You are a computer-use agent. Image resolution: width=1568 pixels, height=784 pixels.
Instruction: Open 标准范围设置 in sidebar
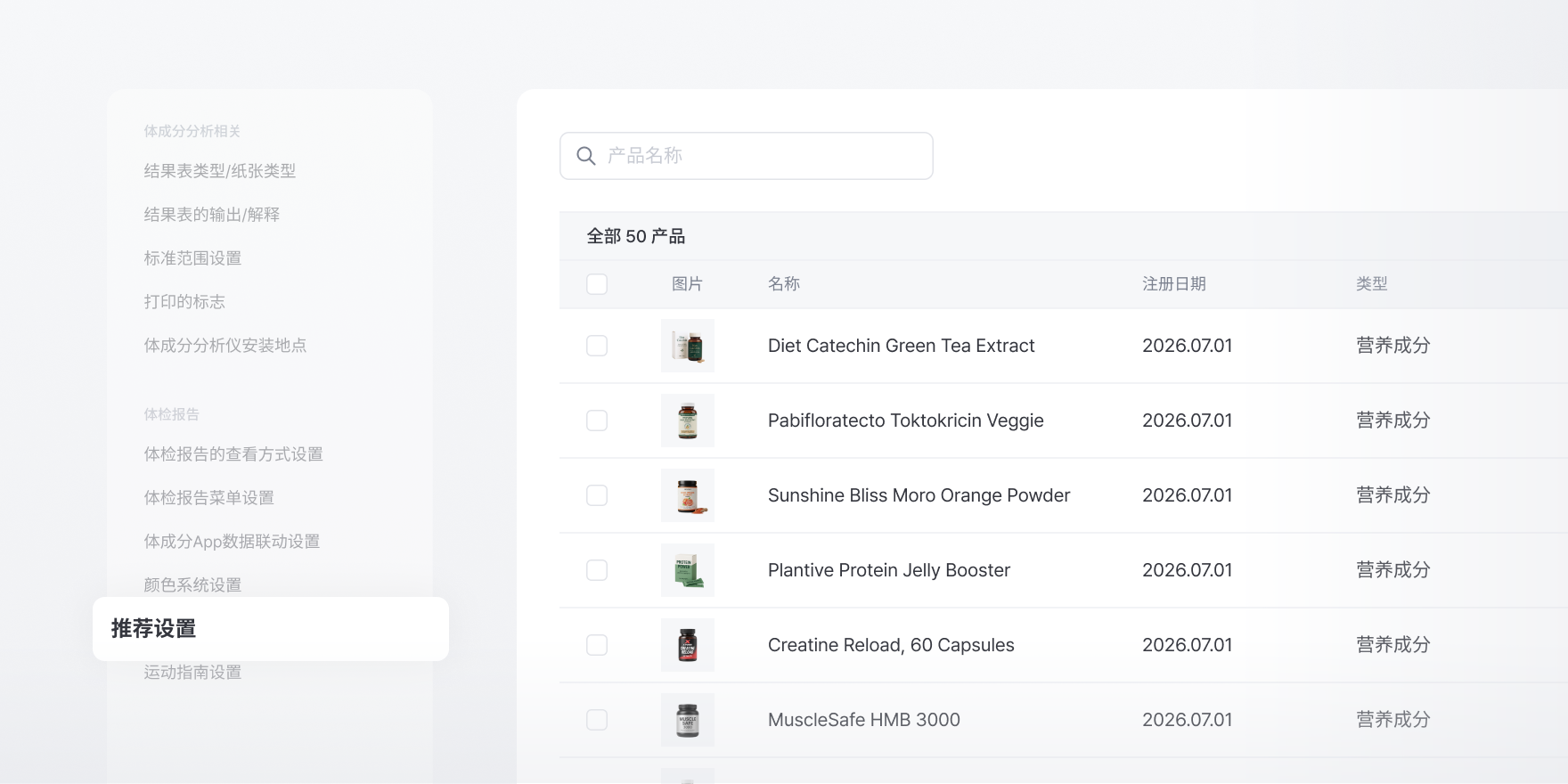(x=192, y=258)
